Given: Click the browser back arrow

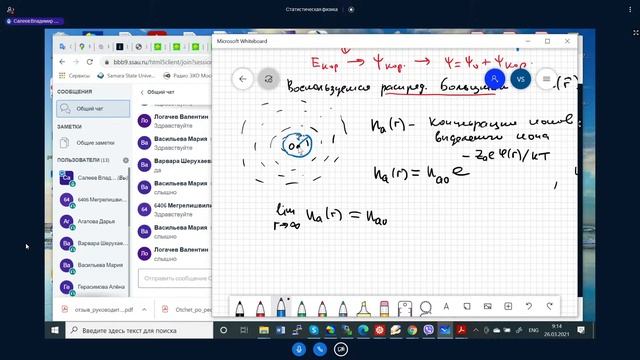Looking at the screenshot, I should click(62, 62).
